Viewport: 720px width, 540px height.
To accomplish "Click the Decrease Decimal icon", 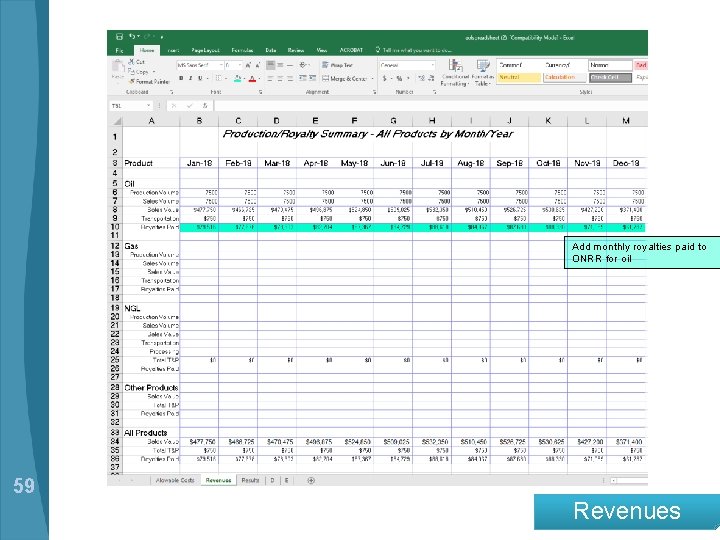I will click(431, 79).
